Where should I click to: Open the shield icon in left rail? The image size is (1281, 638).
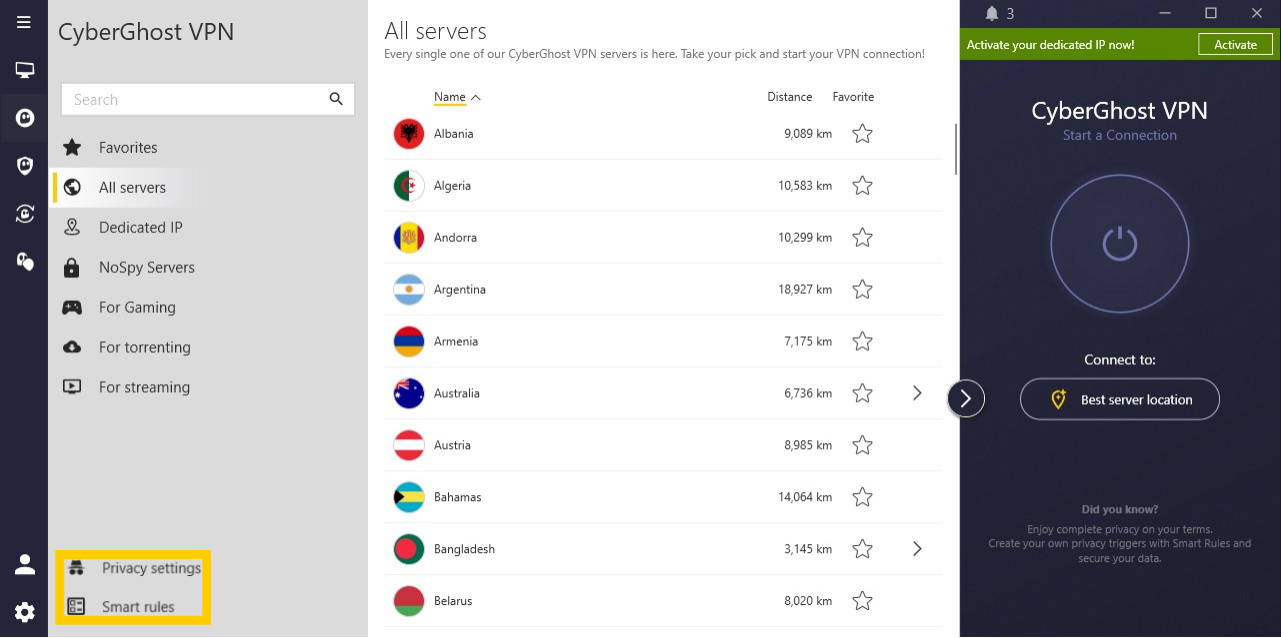click(24, 166)
